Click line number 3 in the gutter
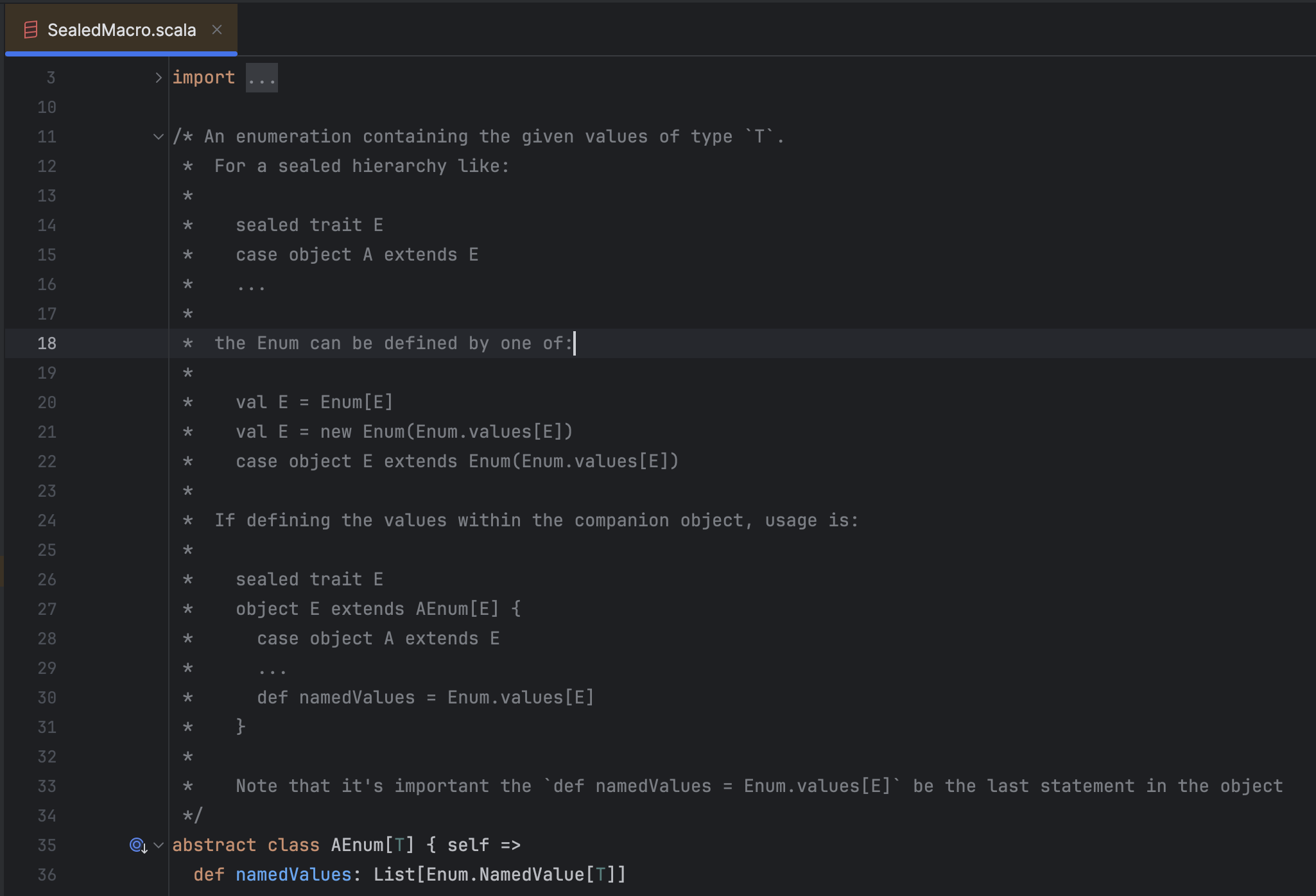This screenshot has width=1316, height=896. click(x=51, y=78)
